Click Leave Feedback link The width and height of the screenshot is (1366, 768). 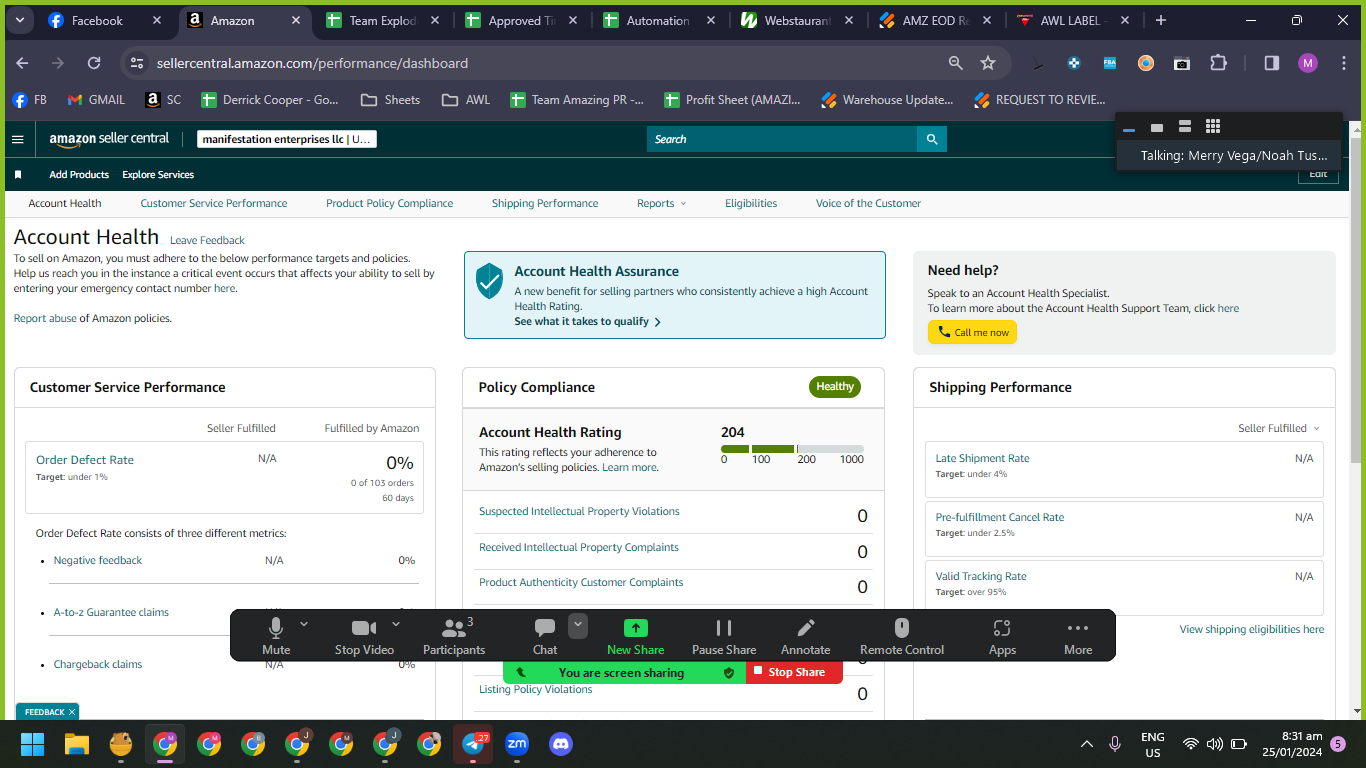click(x=207, y=240)
